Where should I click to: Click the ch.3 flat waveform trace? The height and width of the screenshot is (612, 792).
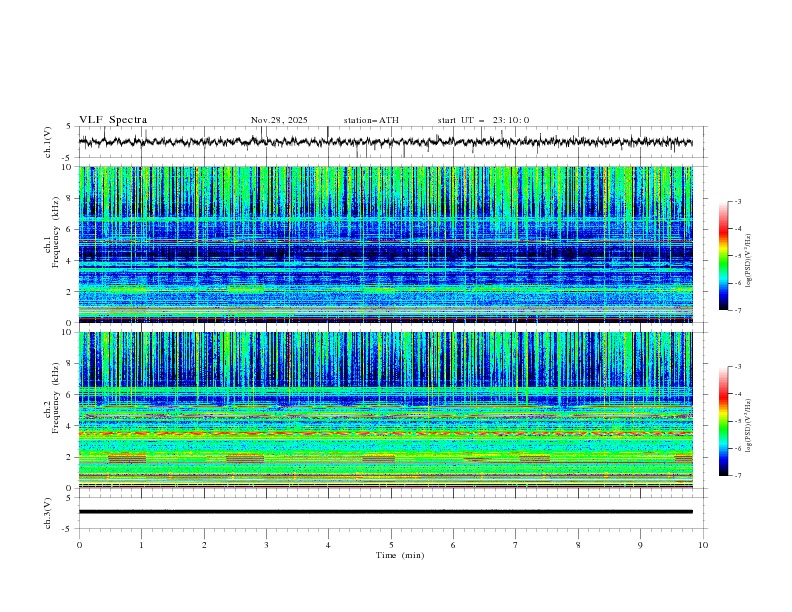click(386, 512)
